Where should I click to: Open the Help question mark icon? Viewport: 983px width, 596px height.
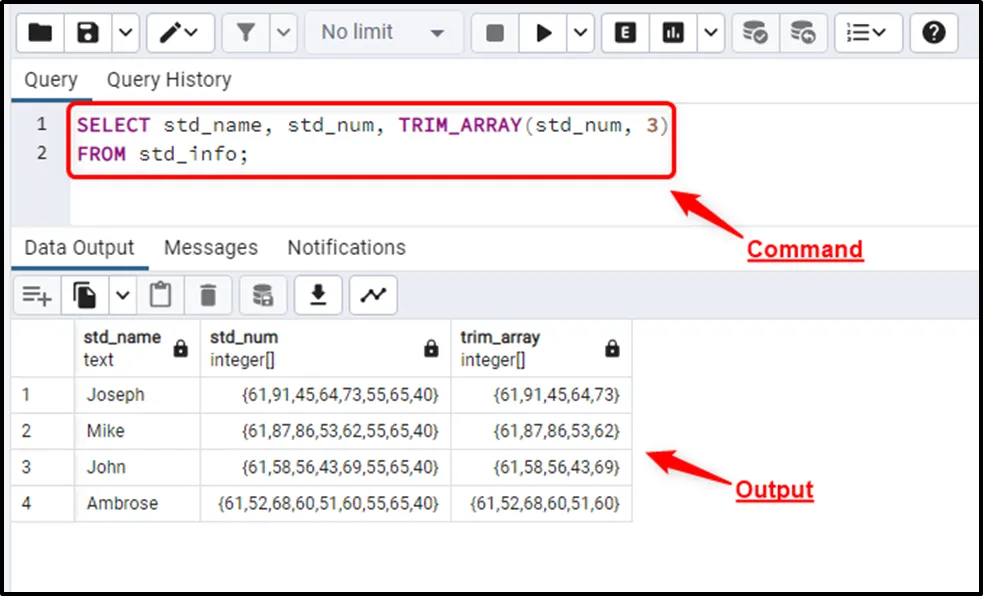point(934,33)
